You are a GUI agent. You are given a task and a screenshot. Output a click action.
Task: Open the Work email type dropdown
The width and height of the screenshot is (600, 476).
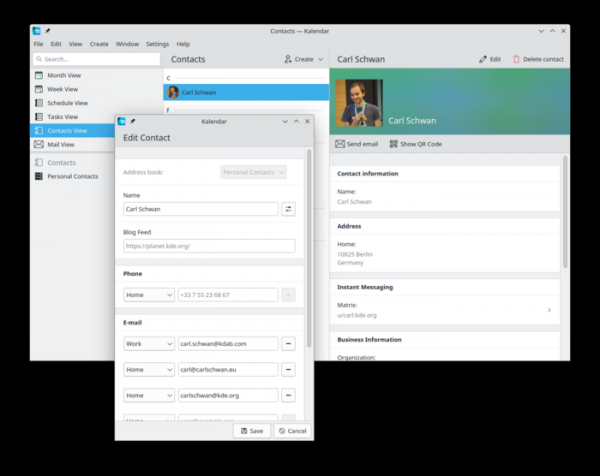(148, 343)
